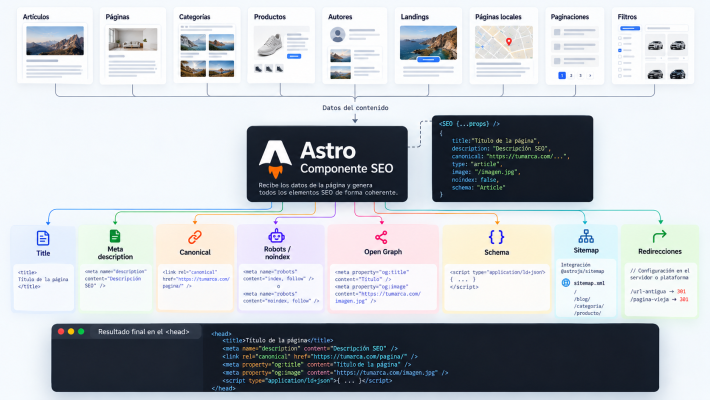
Task: Click the '/url-antigua → 301' redirect line
Action: tap(658, 291)
